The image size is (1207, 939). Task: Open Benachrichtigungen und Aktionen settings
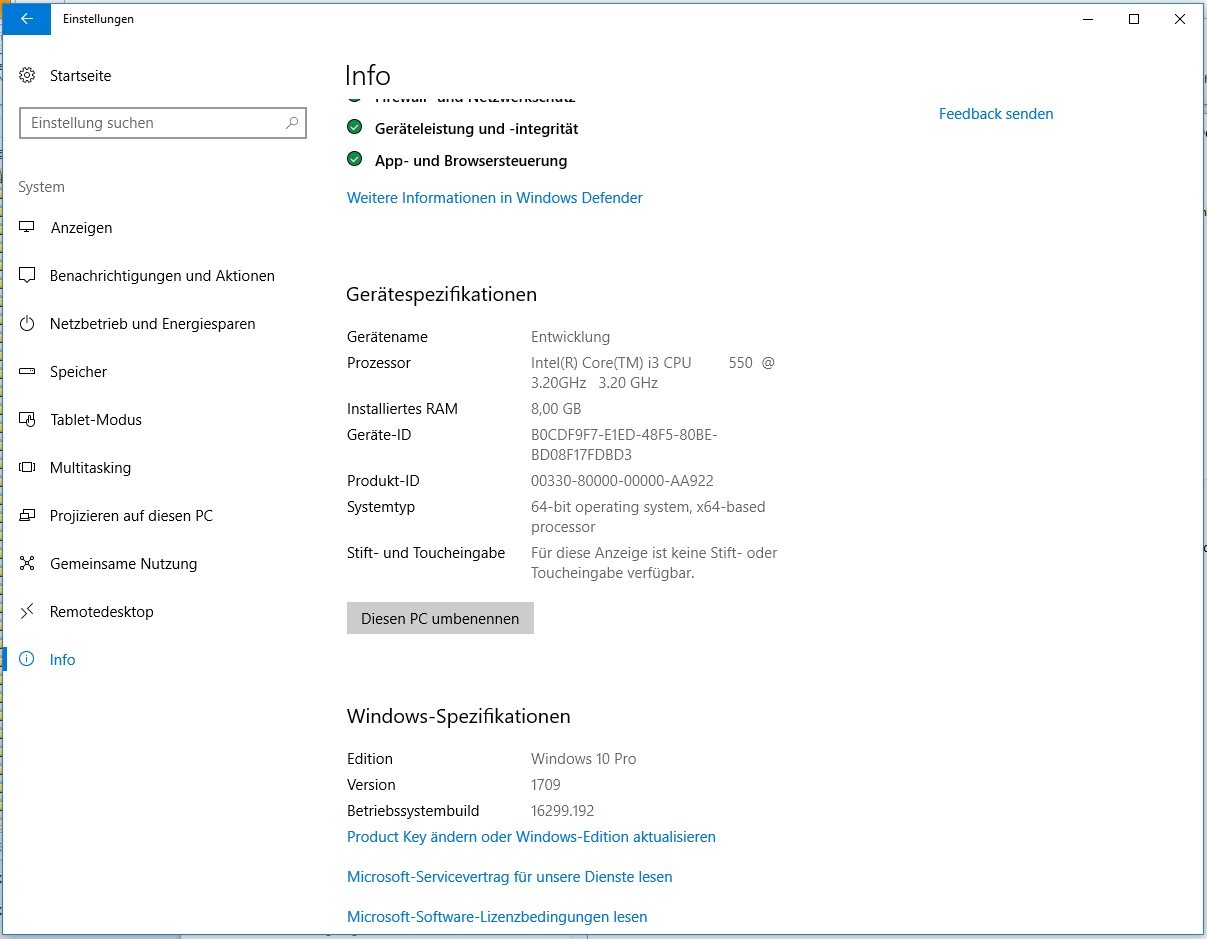click(x=162, y=276)
